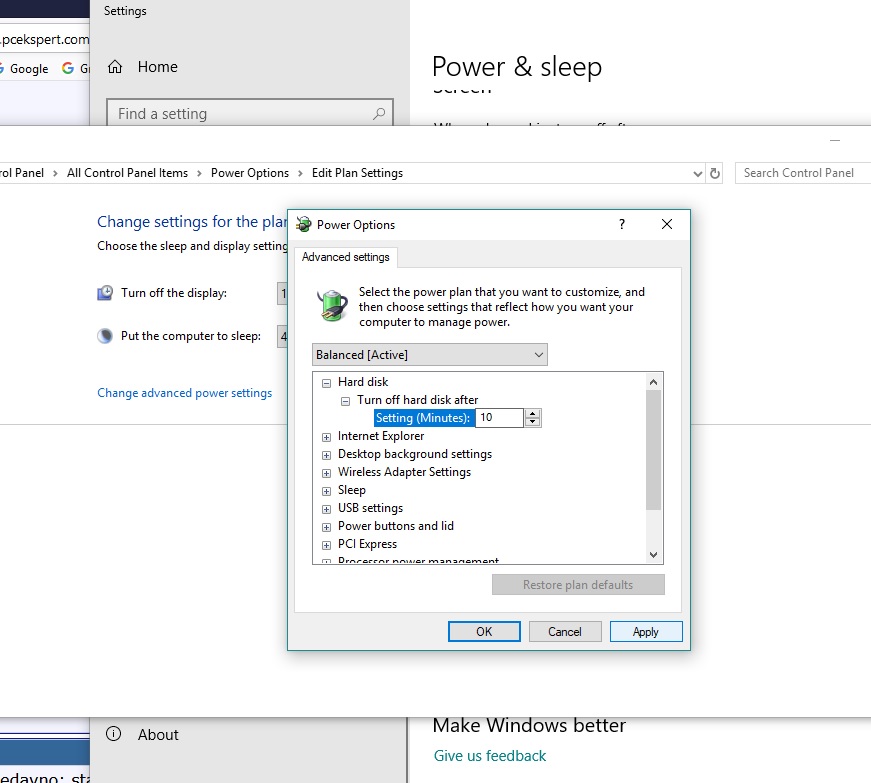
Task: Expand the Wireless Adapter Settings node
Action: [x=326, y=472]
